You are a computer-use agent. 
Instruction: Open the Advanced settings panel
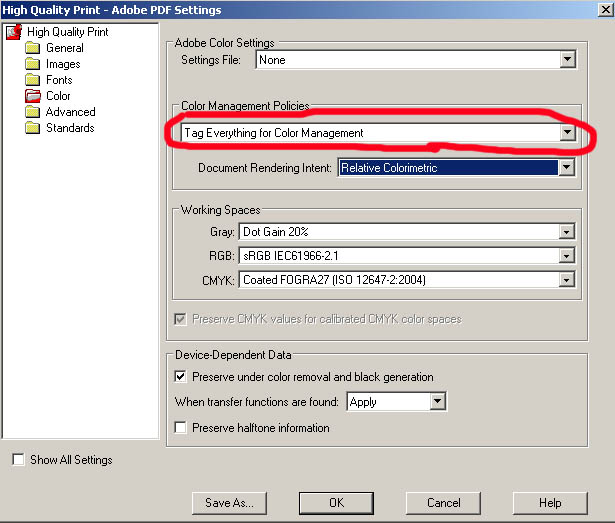(x=71, y=112)
